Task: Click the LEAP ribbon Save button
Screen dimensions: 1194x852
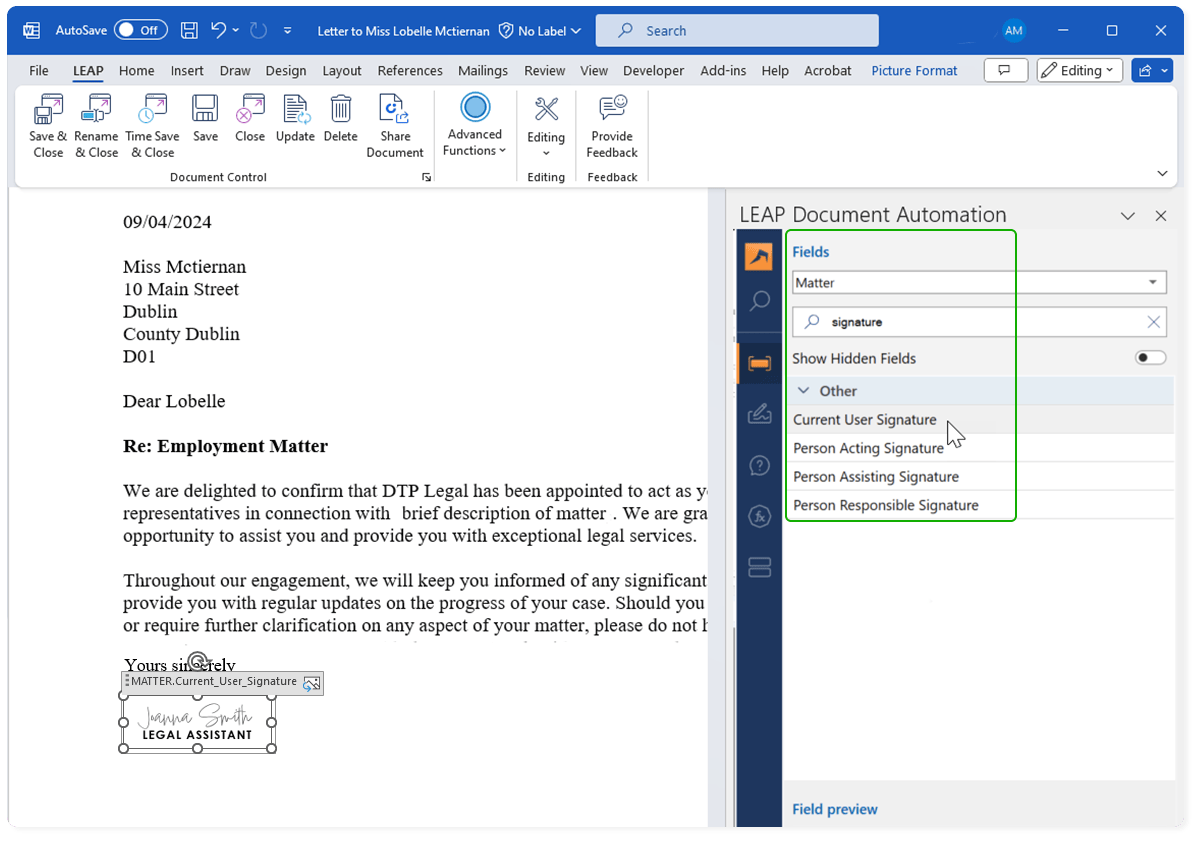Action: click(x=205, y=119)
